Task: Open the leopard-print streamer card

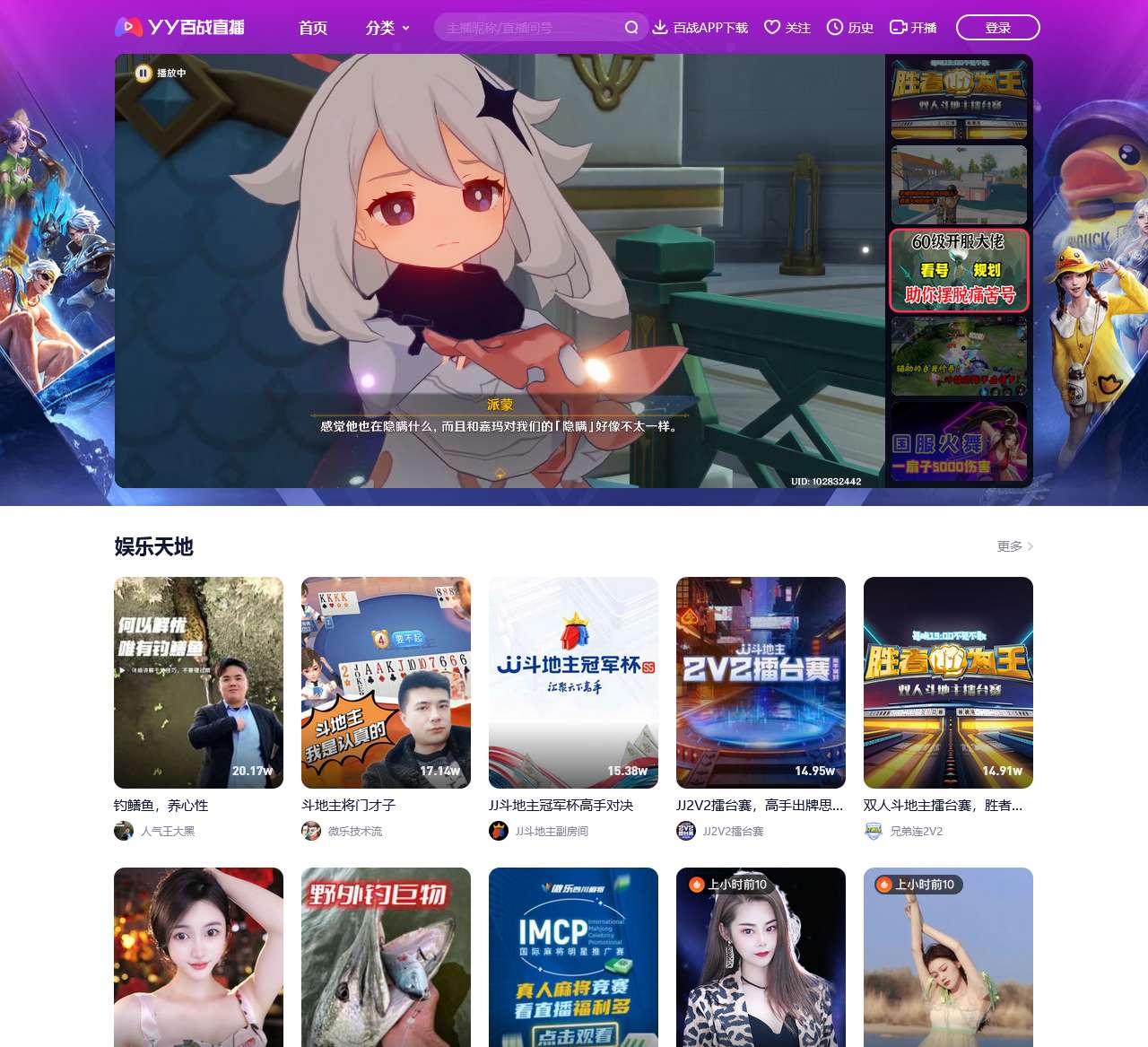Action: click(x=761, y=957)
